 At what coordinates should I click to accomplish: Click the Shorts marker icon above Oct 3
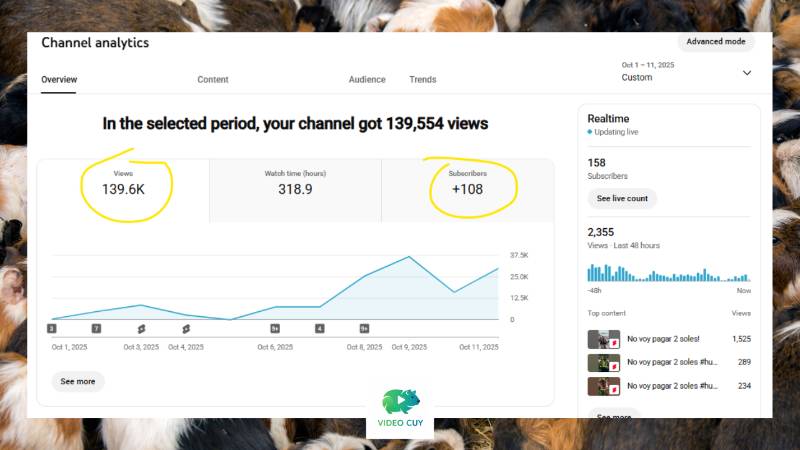pyautogui.click(x=141, y=328)
